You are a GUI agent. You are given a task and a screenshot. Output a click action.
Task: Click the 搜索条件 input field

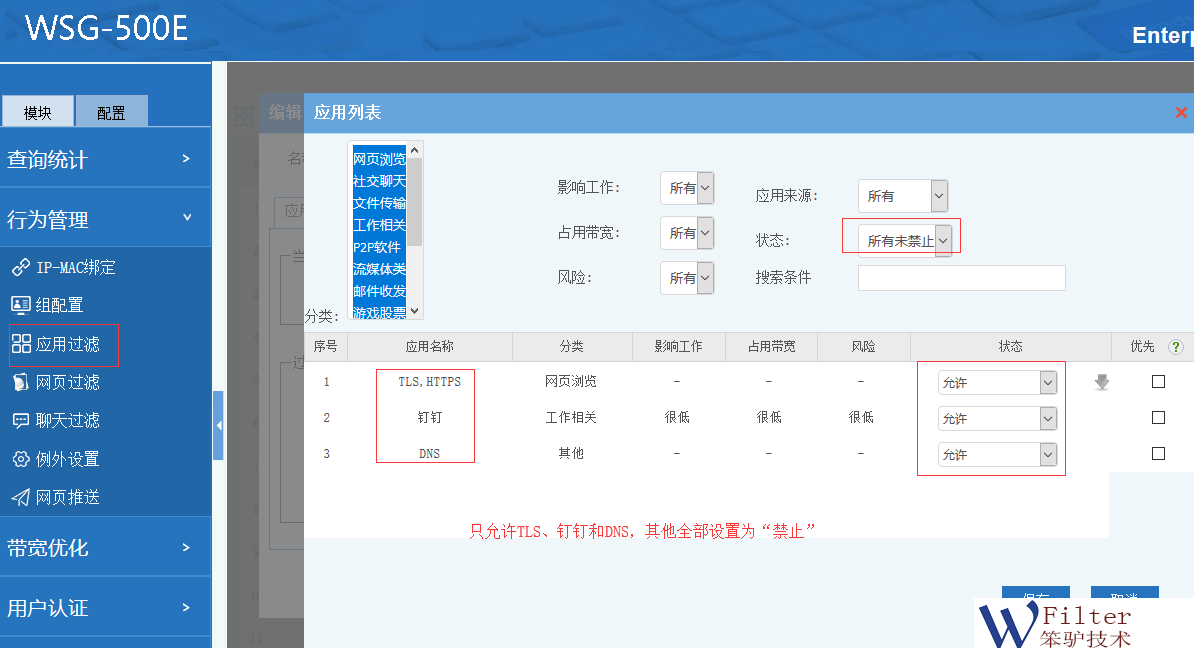click(961, 278)
